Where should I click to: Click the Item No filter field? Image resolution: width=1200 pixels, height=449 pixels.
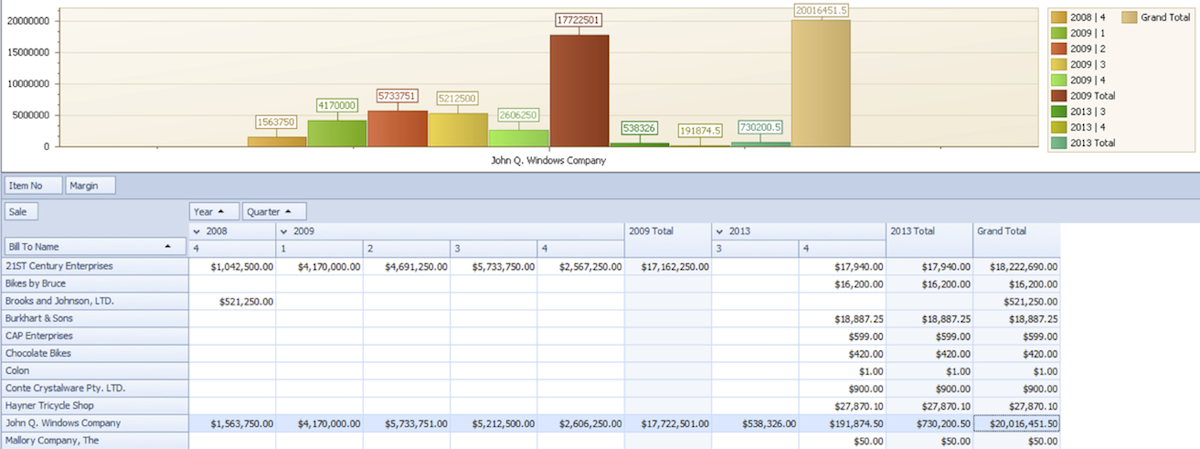[32, 185]
